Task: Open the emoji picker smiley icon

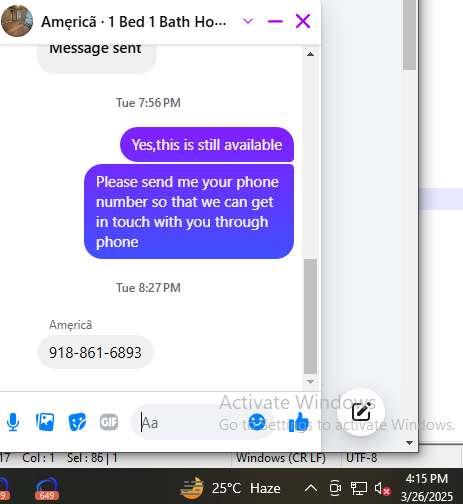Action: (x=257, y=422)
